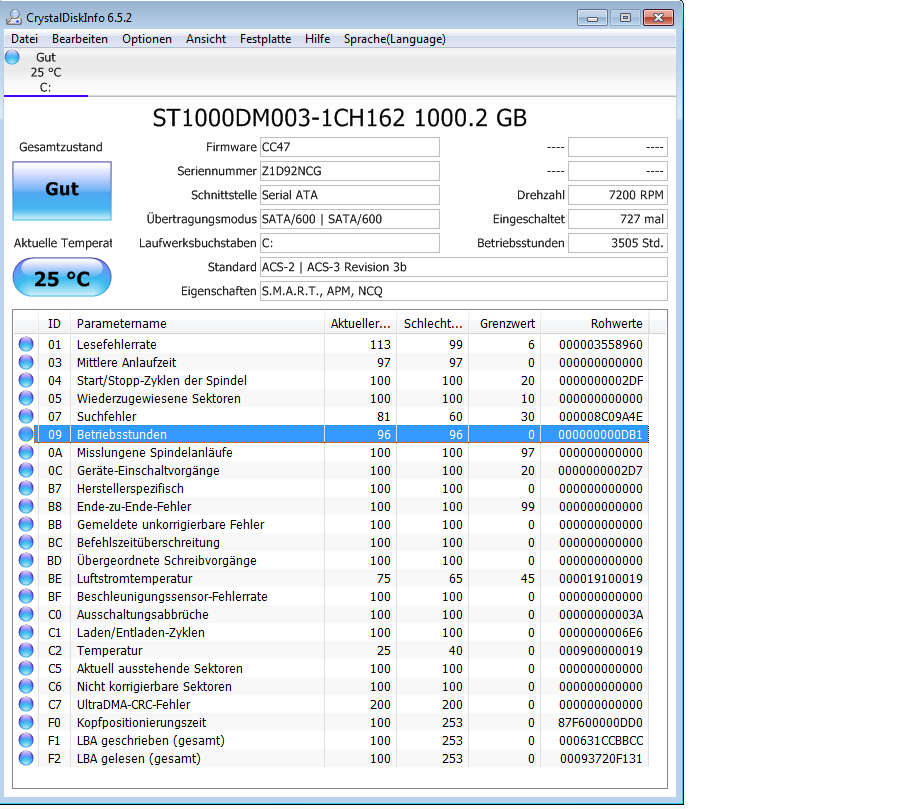Click the CrystalDiskInfo title bar app icon
The height and width of the screenshot is (809, 913).
pyautogui.click(x=14, y=17)
